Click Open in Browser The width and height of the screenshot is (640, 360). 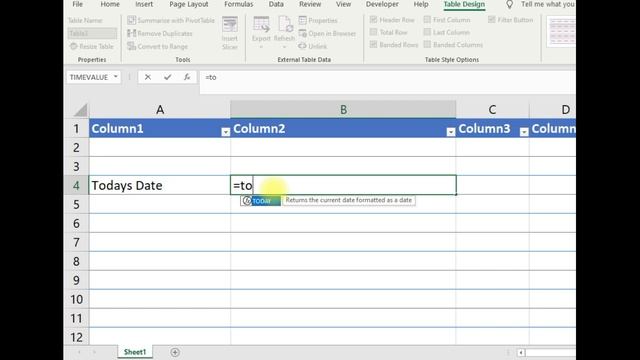pyautogui.click(x=327, y=33)
